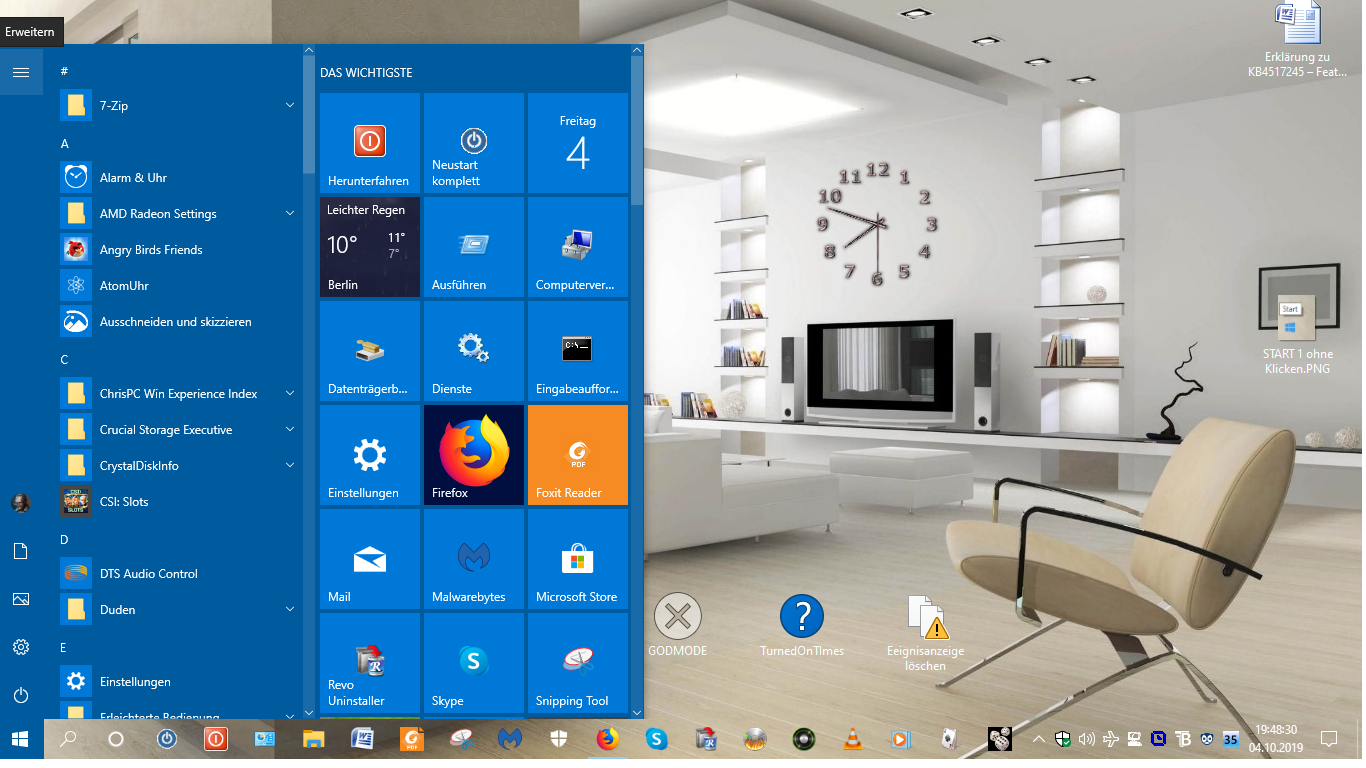This screenshot has width=1366, height=768.
Task: Open the Mail tile
Action: (370, 559)
